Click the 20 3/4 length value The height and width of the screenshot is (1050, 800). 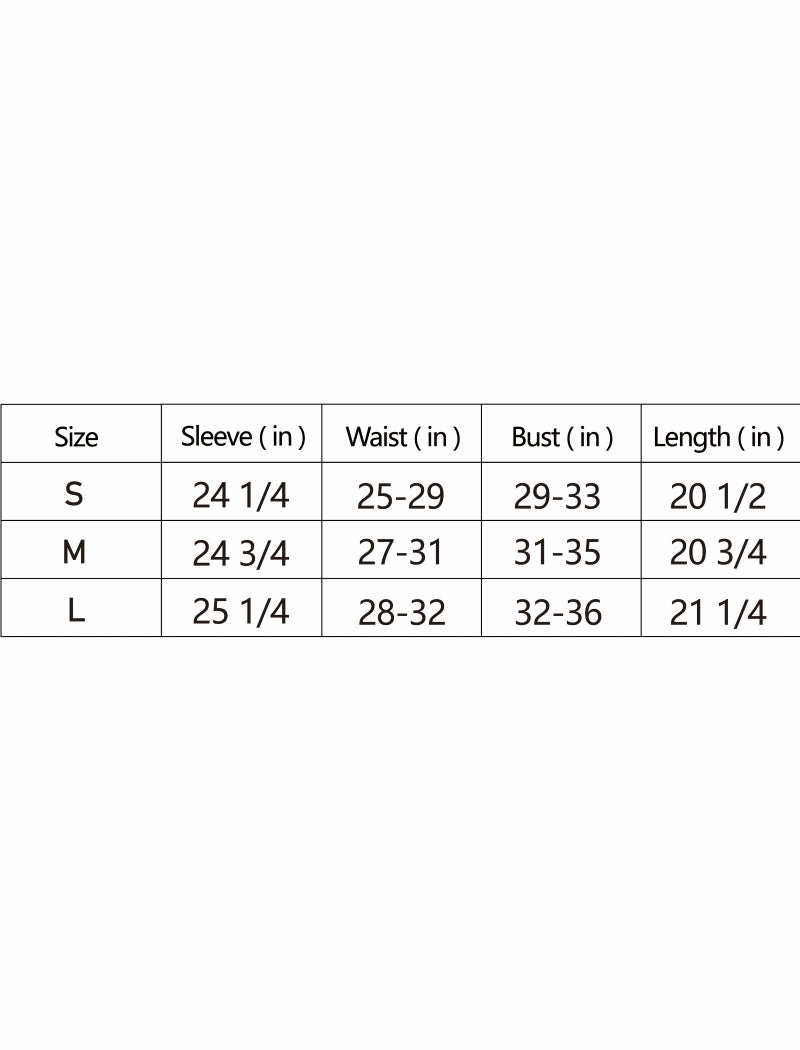click(x=718, y=553)
